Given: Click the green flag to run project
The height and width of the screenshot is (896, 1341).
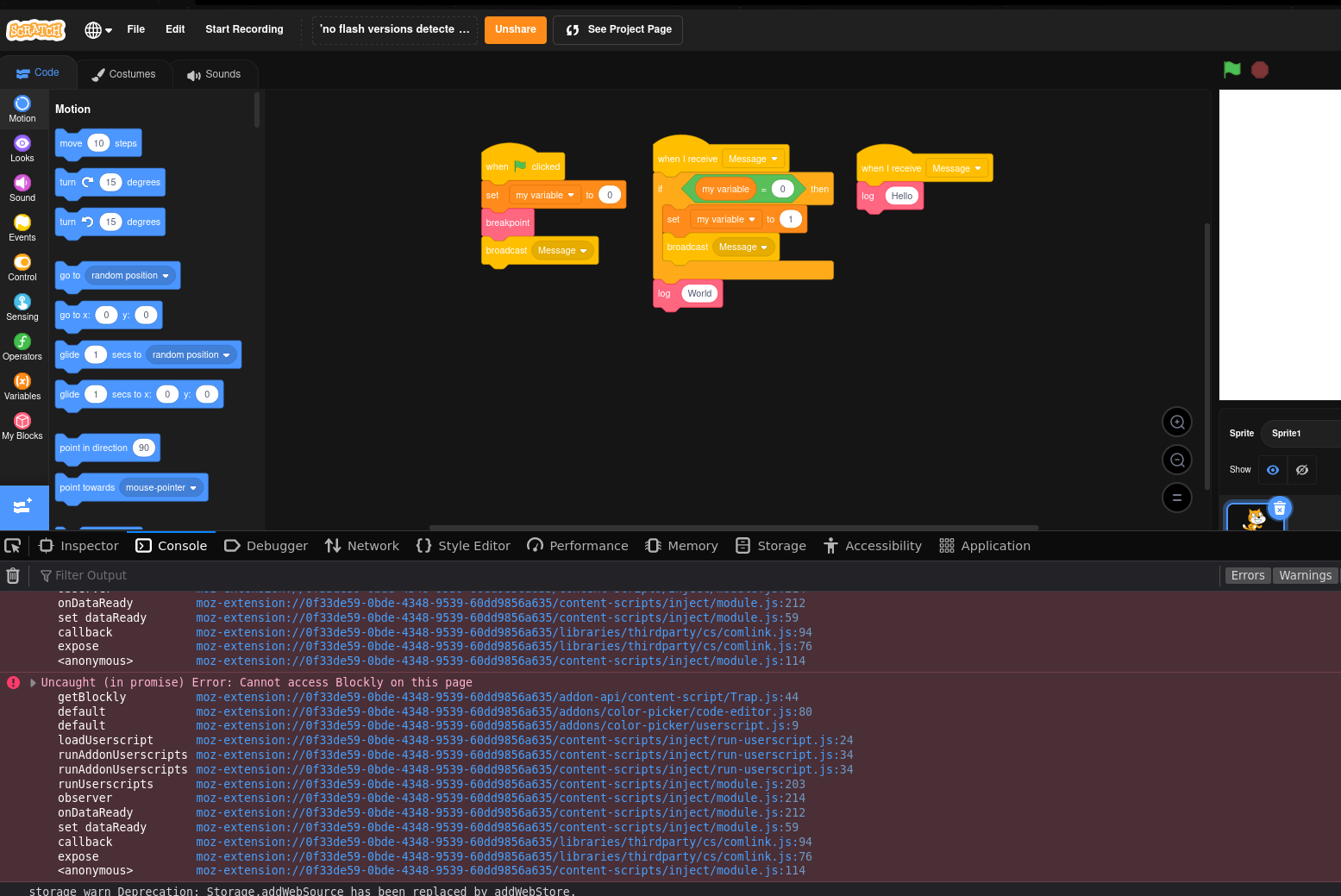Looking at the screenshot, I should click(1231, 70).
